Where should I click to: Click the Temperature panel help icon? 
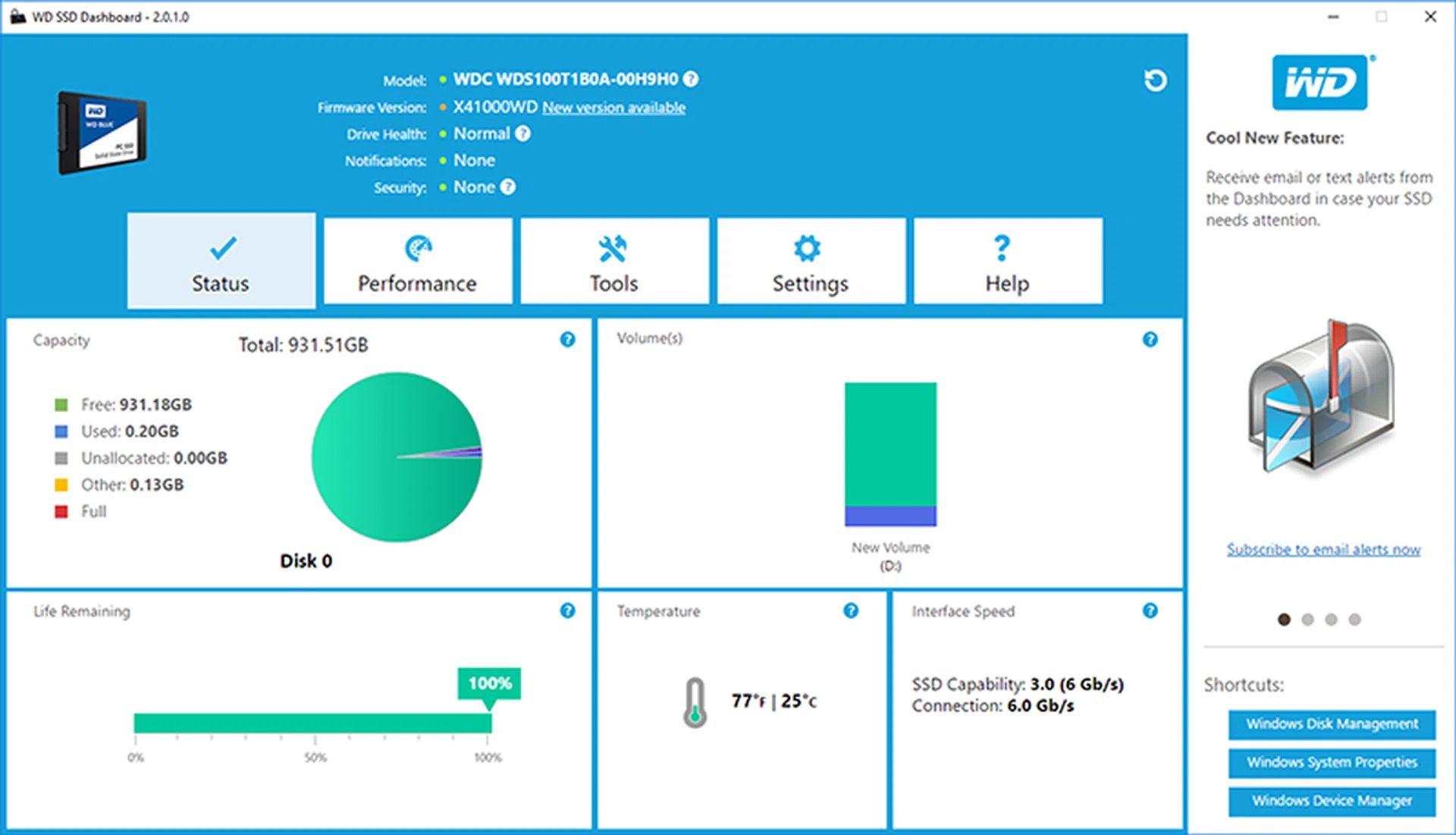pyautogui.click(x=851, y=611)
